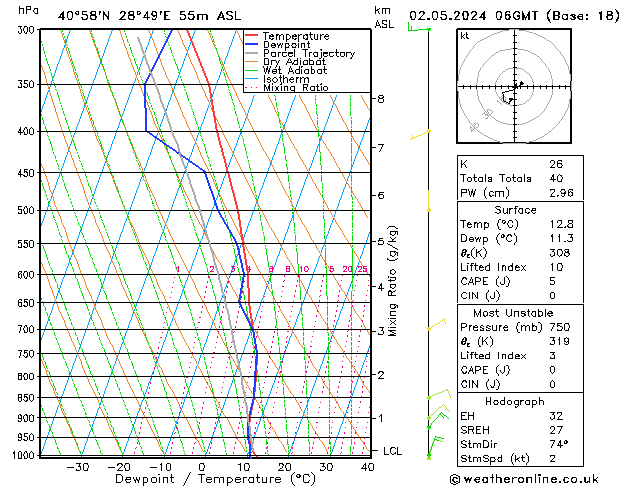The image size is (629, 486).
Task: Click the yellow wind barb at 400 hPa
Action: 420,135
